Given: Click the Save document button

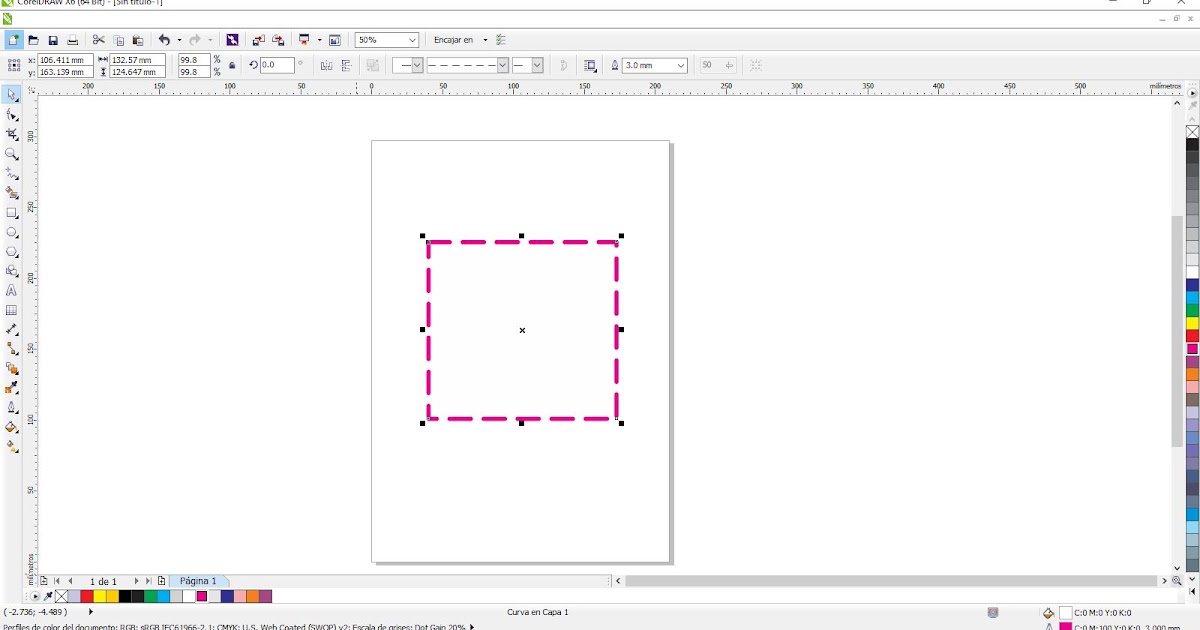Looking at the screenshot, I should point(52,40).
